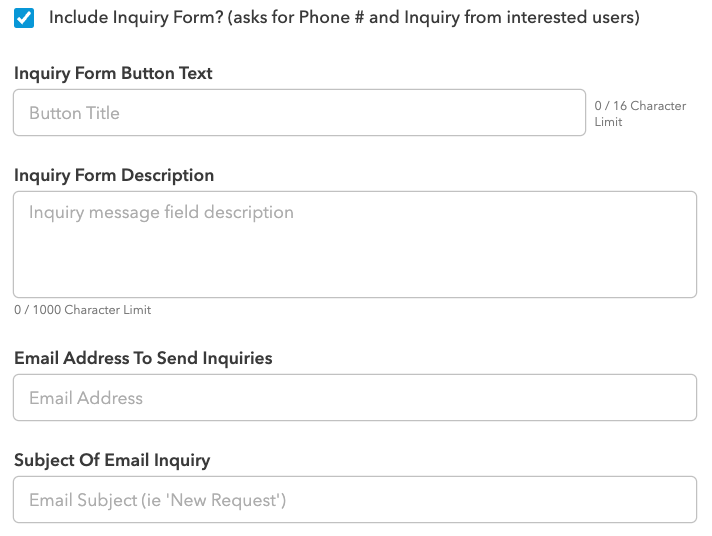Screen dimensions: 712x536
Task: Click the Inquiry Form Button Text label
Action: (113, 73)
